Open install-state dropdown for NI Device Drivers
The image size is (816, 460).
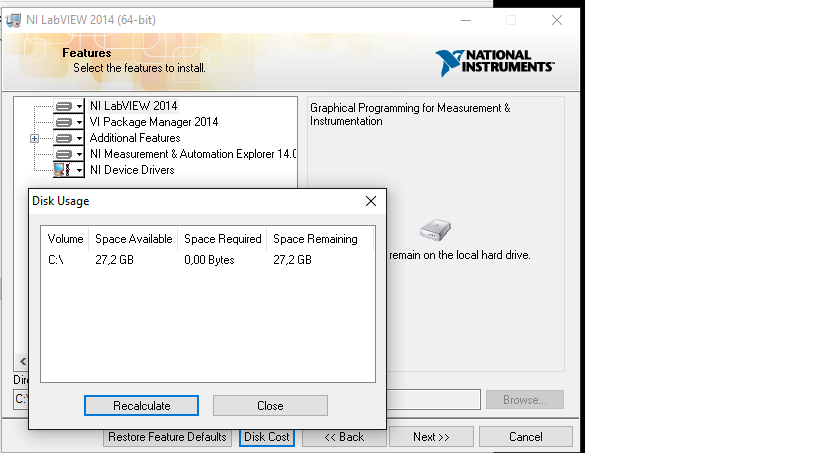[69, 170]
